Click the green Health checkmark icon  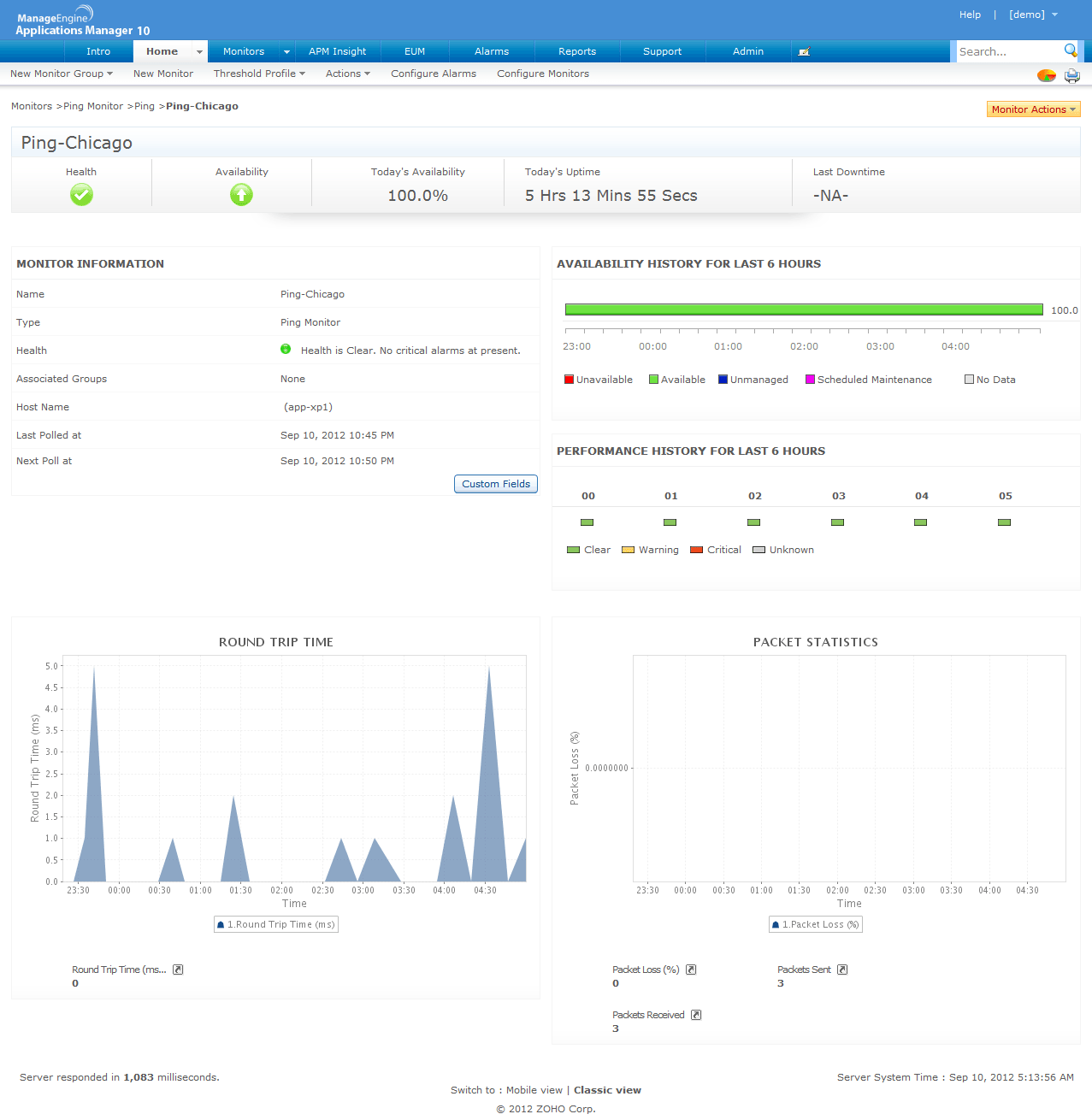pos(81,195)
